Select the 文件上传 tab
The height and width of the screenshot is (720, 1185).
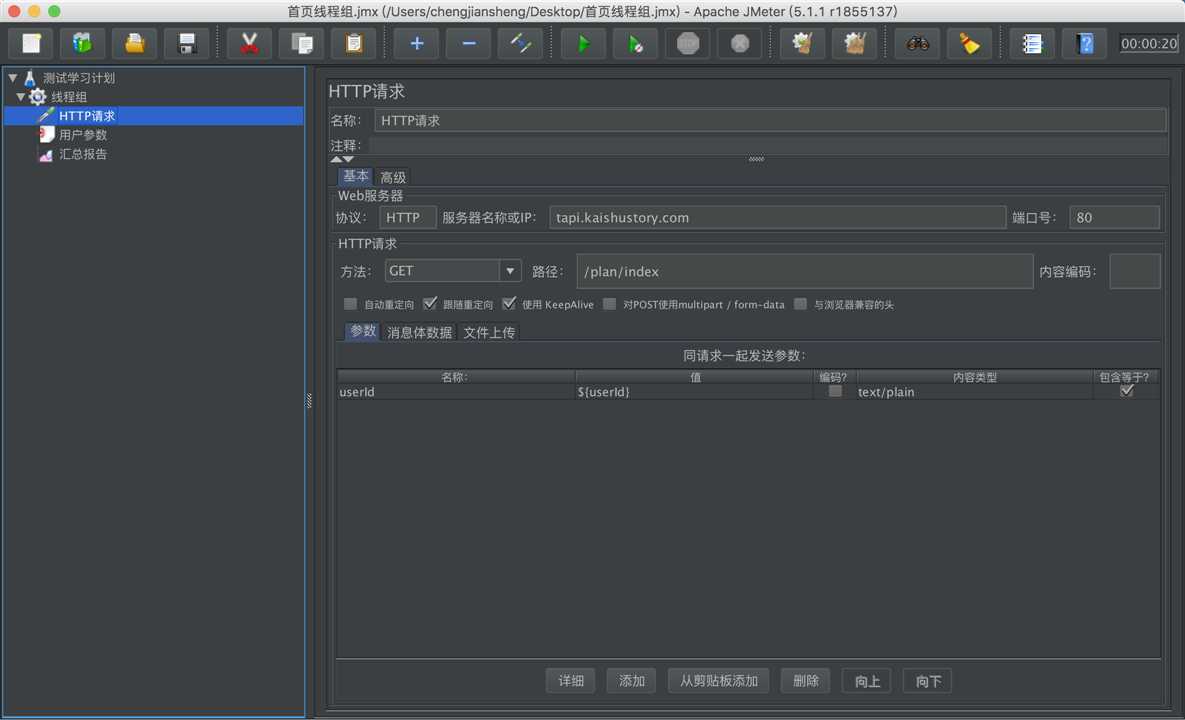[489, 332]
